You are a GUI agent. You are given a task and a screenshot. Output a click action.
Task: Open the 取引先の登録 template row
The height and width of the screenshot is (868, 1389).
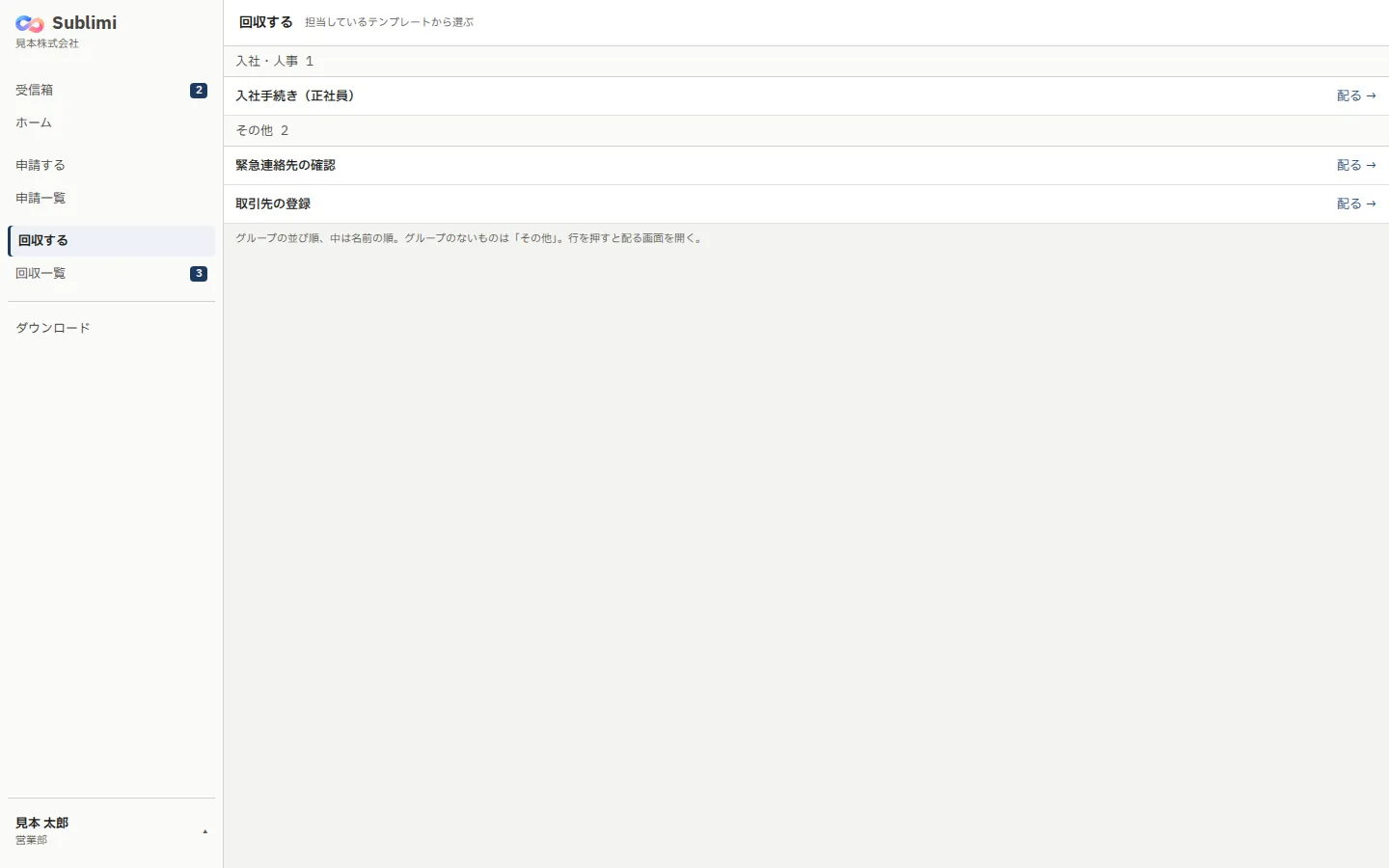(x=806, y=203)
